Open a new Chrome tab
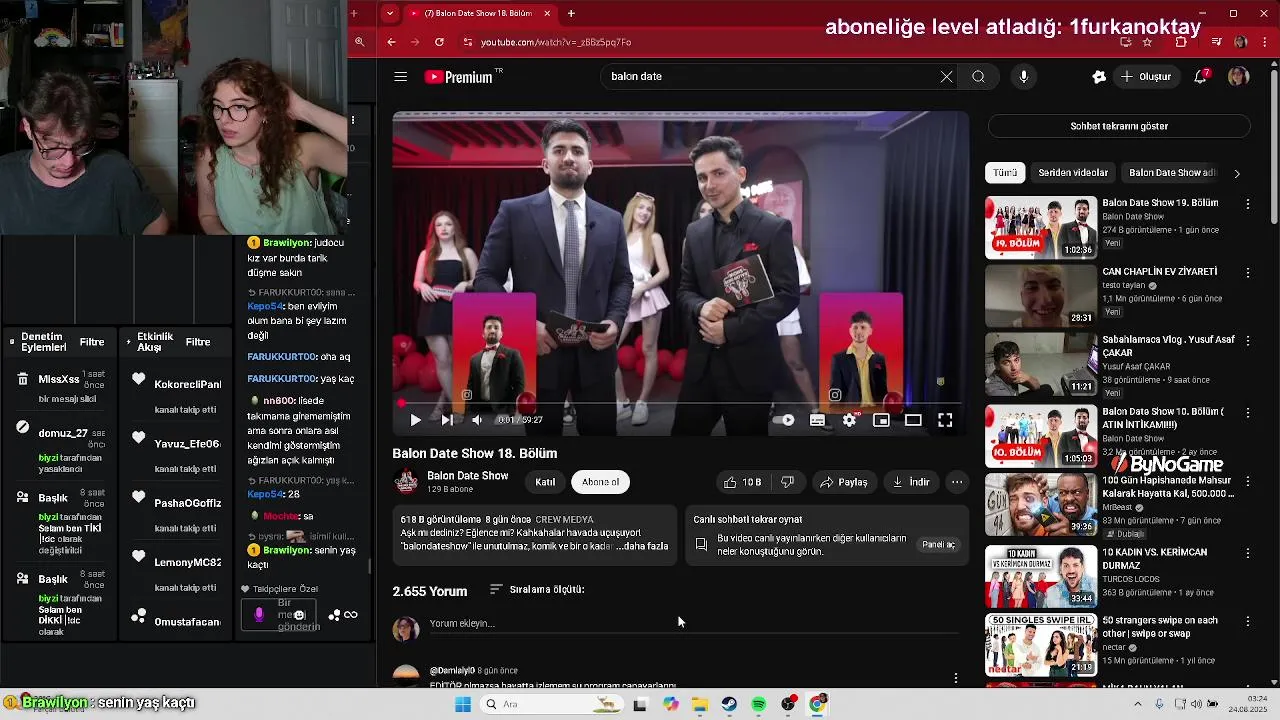Screen dimensions: 1280x720 click(x=571, y=13)
